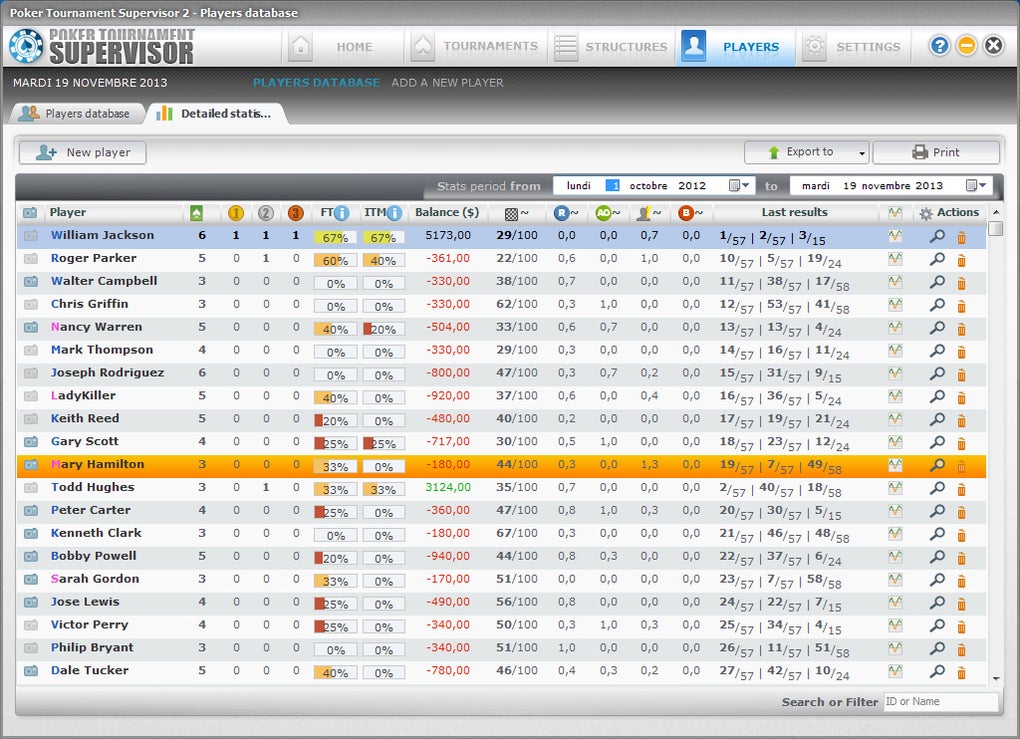Go to the Tournaments section
Viewport: 1020px width, 739px height.
[x=476, y=46]
